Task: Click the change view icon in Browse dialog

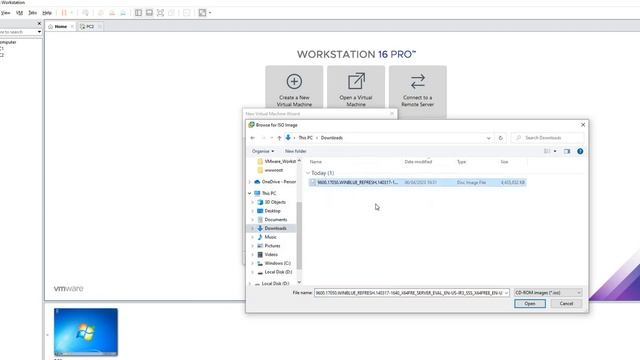Action: tap(547, 151)
